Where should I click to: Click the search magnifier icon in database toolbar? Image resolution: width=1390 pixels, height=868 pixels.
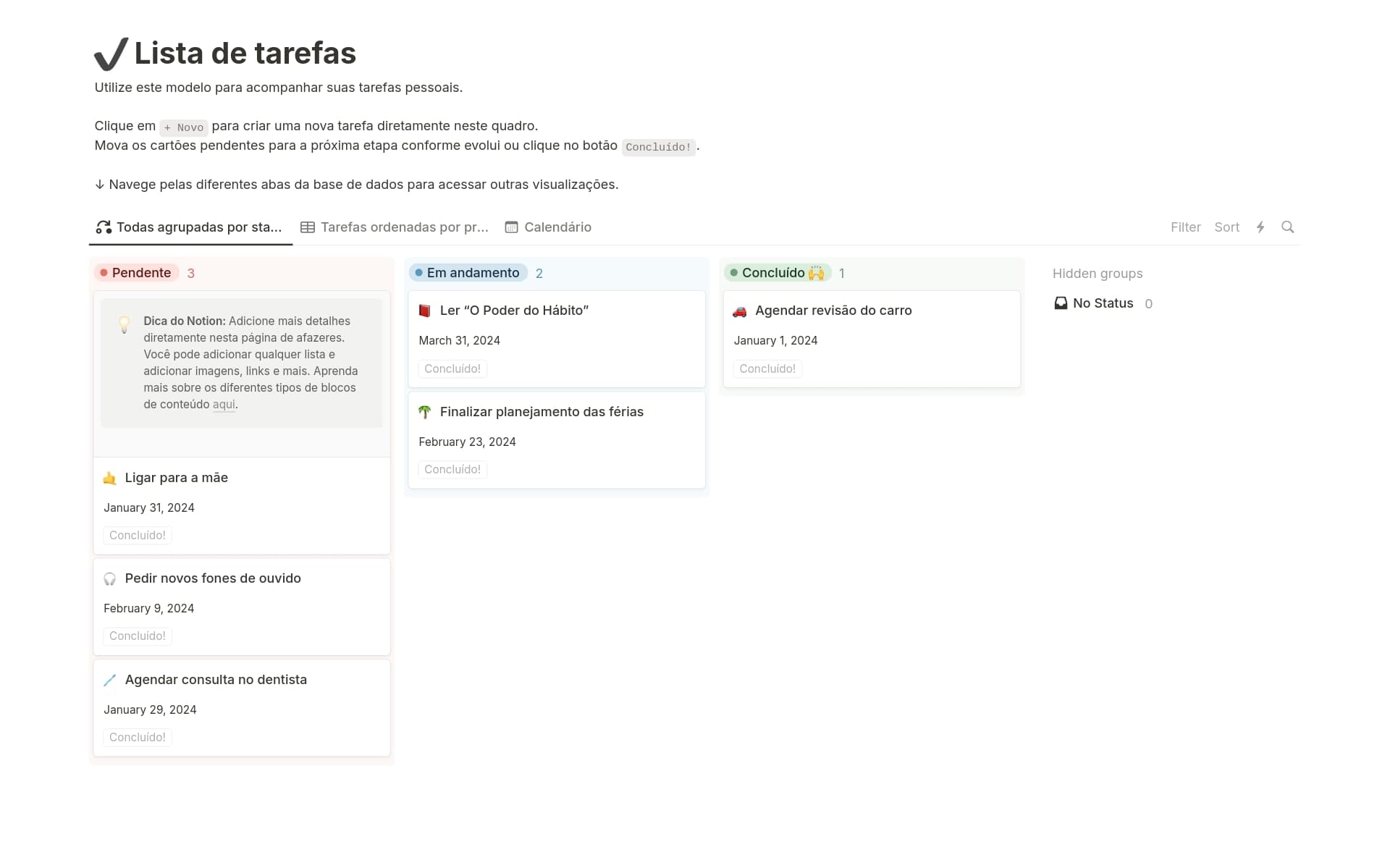click(1287, 227)
